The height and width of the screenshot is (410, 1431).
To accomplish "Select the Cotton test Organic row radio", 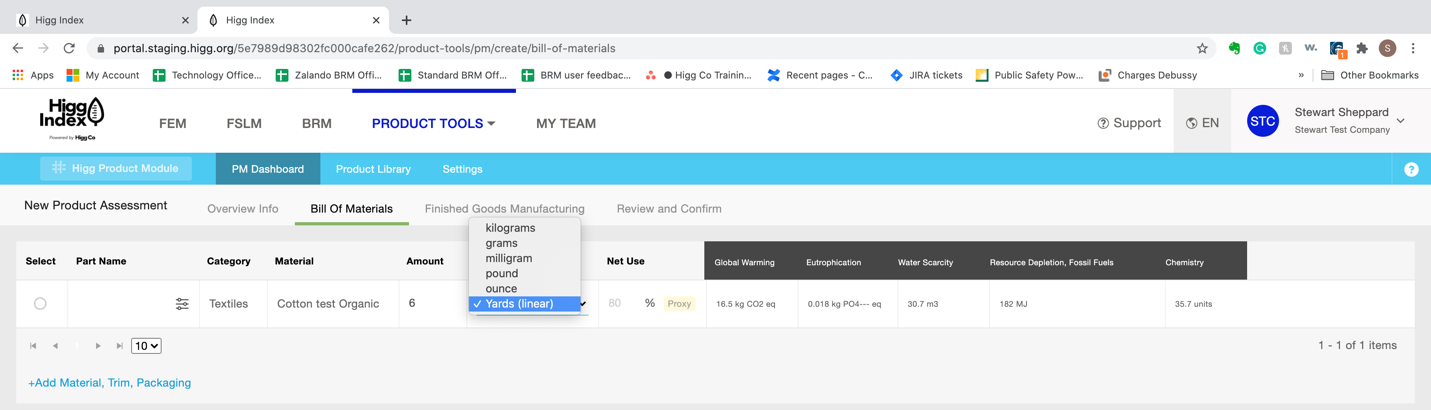I will tap(40, 303).
